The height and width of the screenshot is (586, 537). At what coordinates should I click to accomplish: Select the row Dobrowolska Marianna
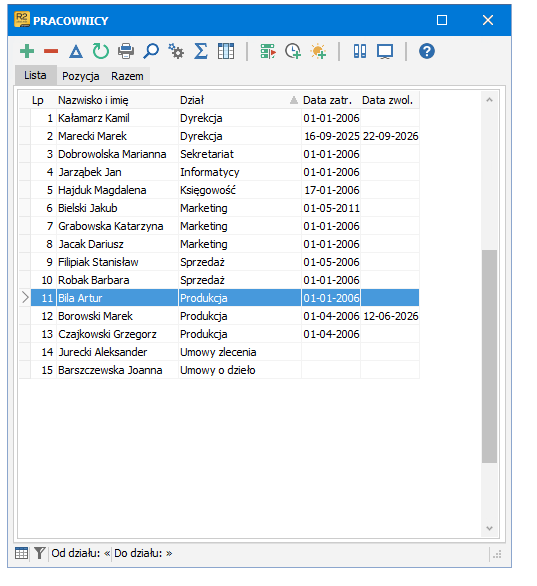pos(219,154)
